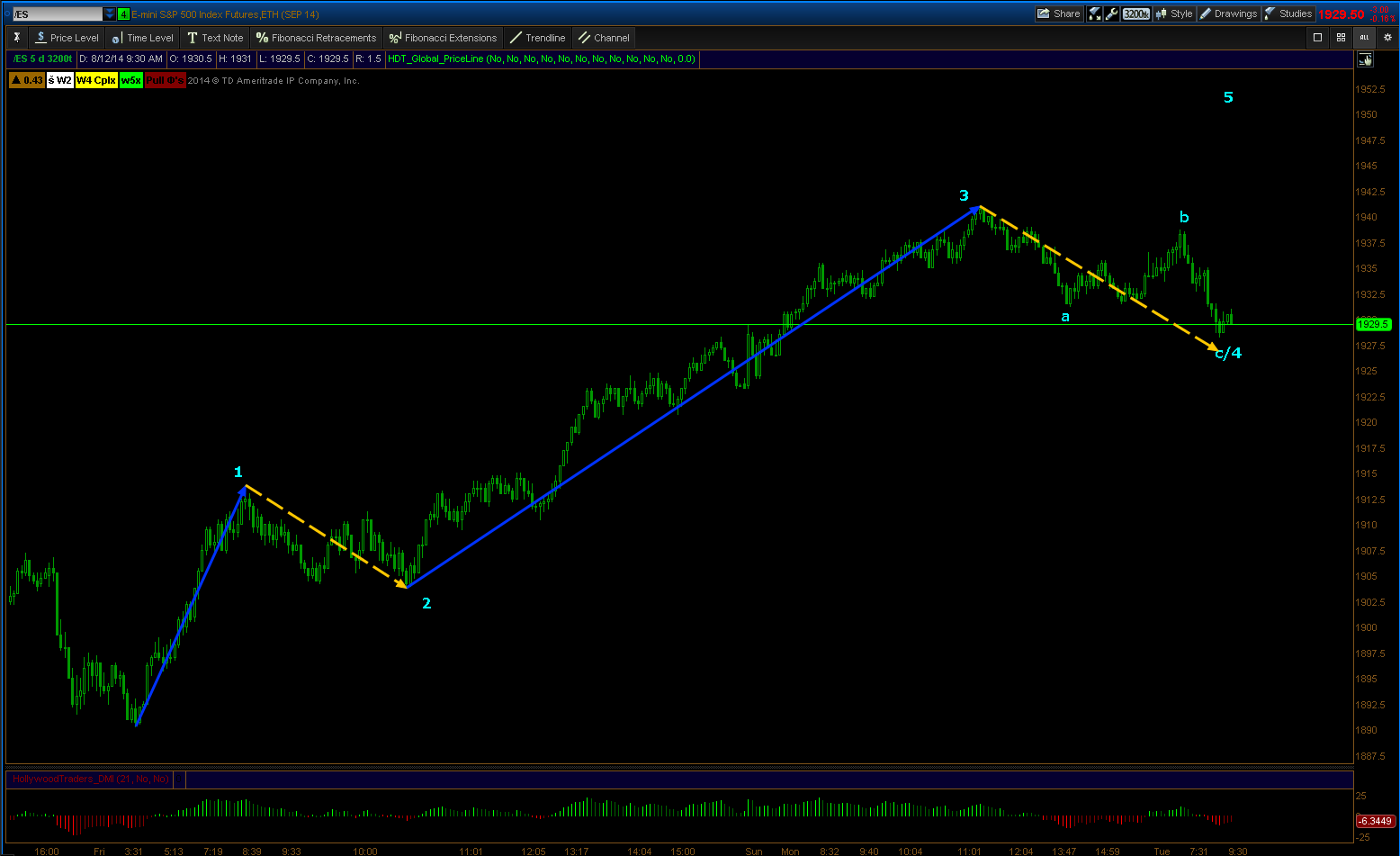Image resolution: width=1400 pixels, height=856 pixels.
Task: Click the wave label a
Action: (1065, 317)
